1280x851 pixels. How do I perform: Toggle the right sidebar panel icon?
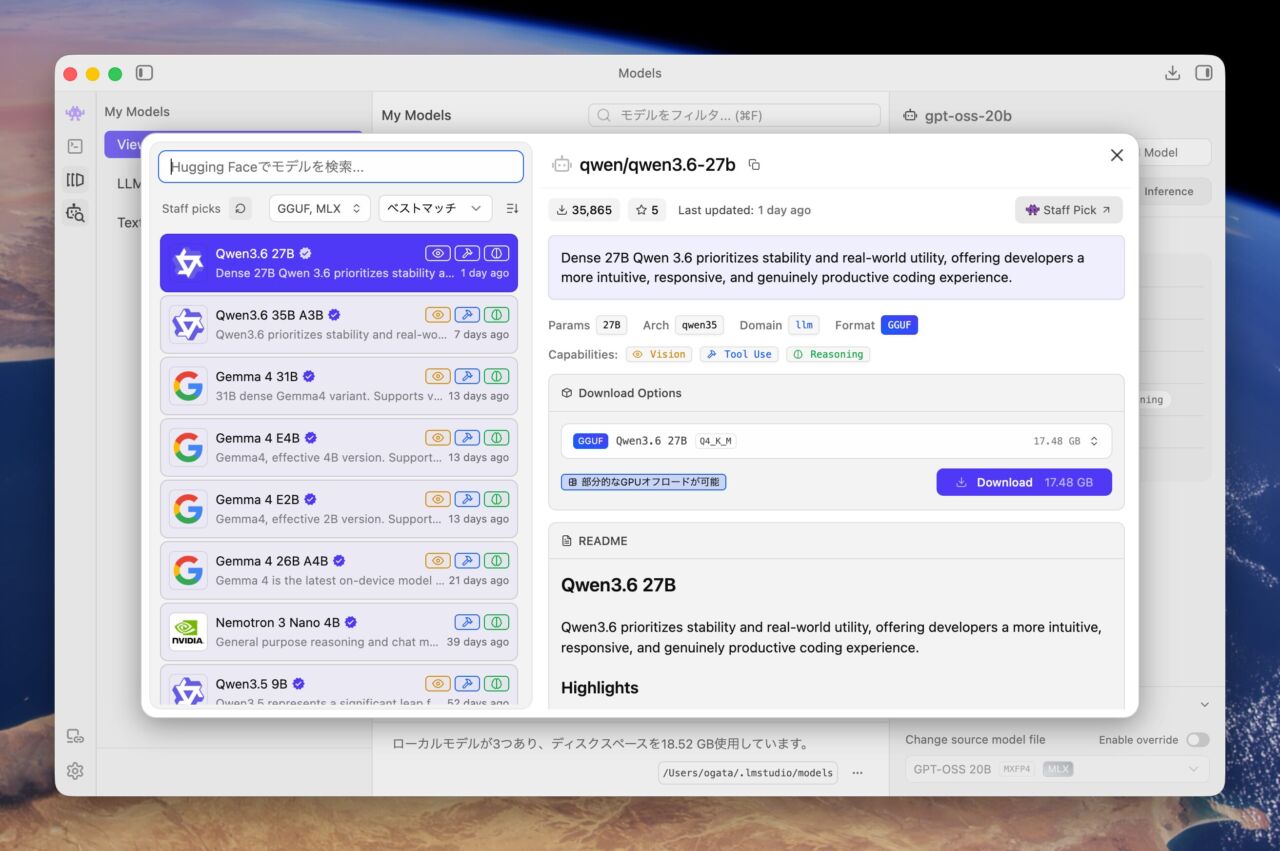(1204, 73)
